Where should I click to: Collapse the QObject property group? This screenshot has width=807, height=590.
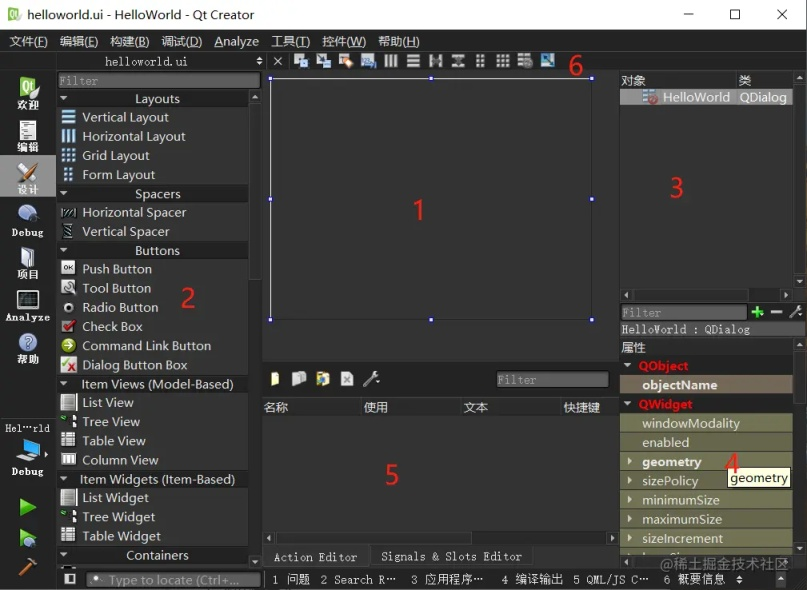pos(627,366)
